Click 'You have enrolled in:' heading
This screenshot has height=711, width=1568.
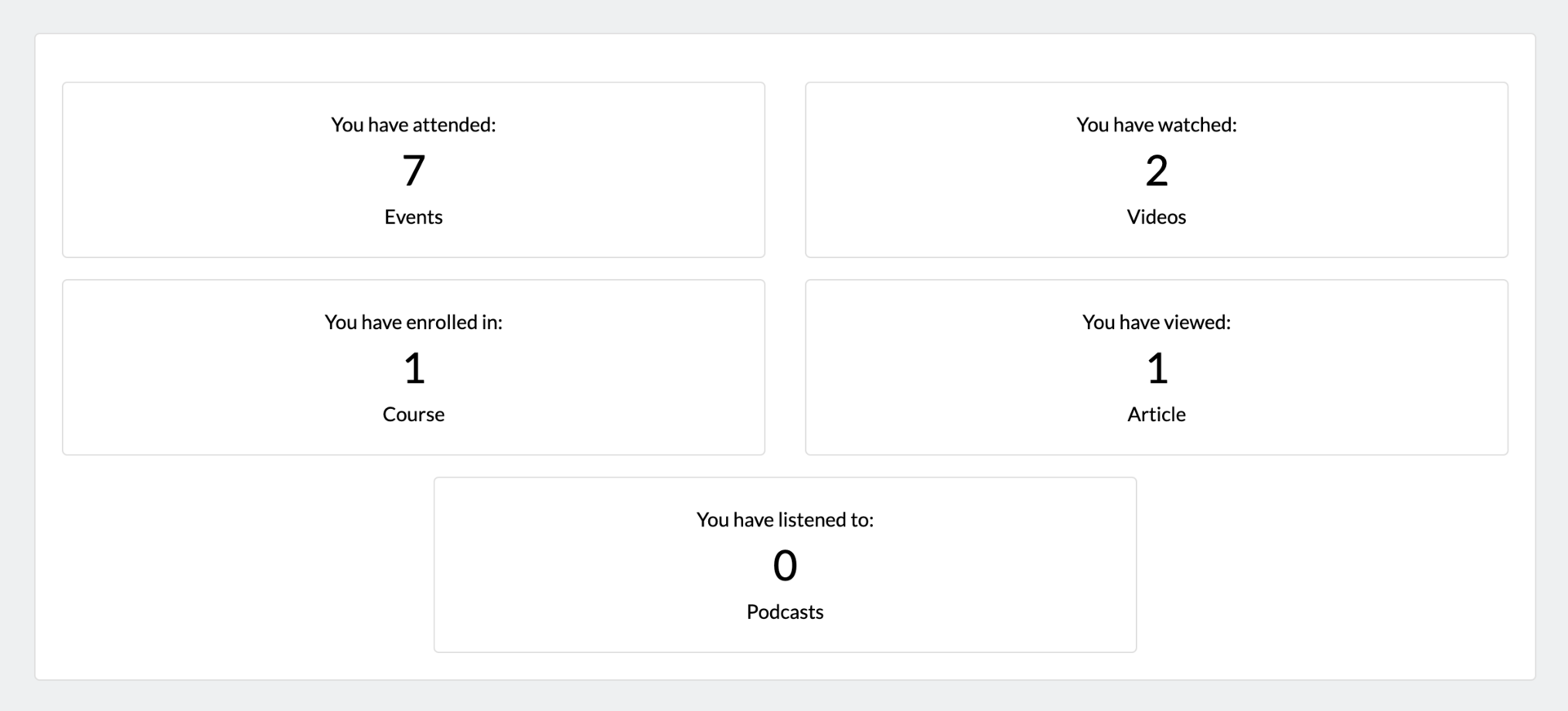(x=413, y=322)
